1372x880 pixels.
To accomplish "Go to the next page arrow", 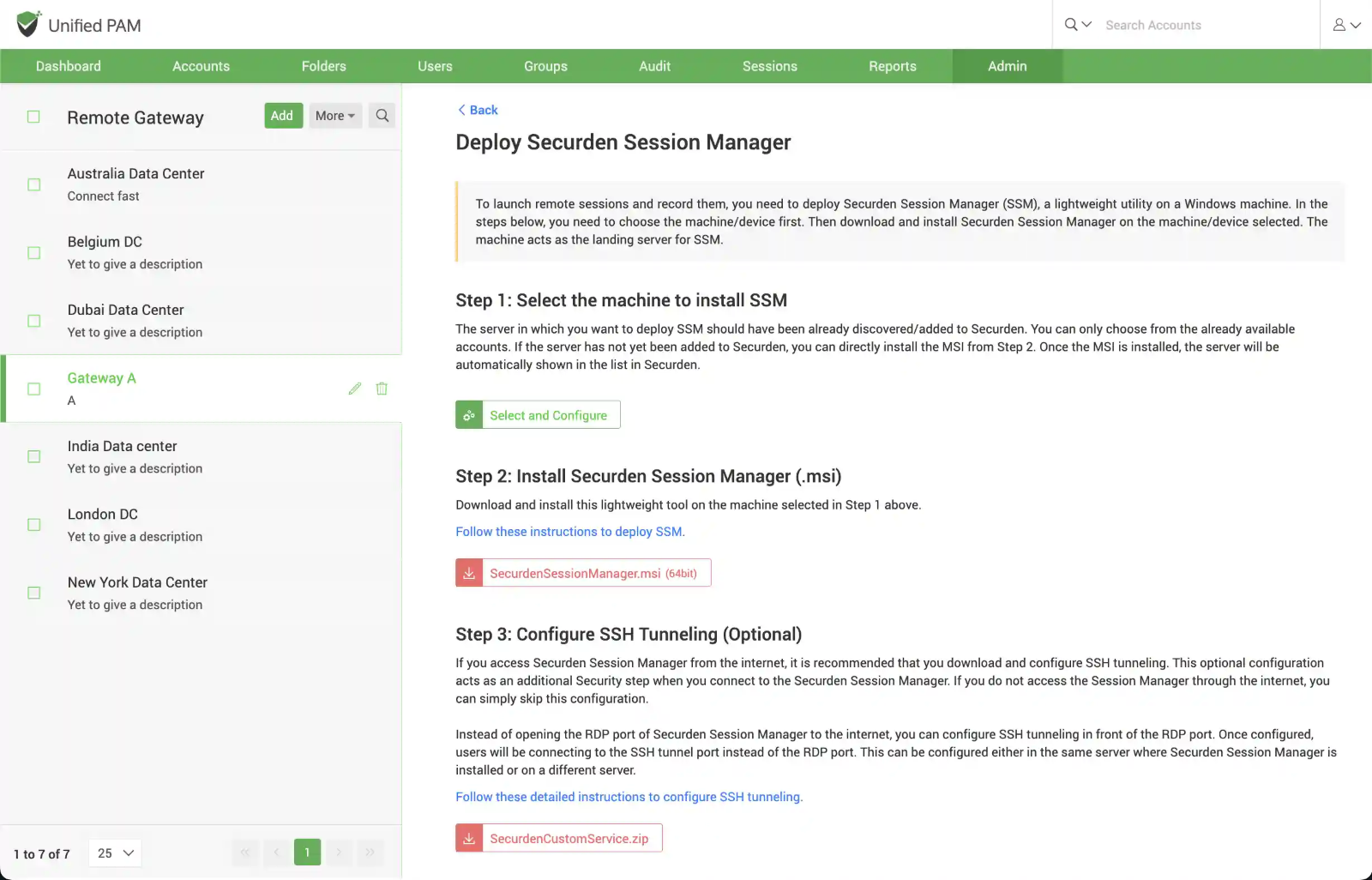I will (339, 852).
